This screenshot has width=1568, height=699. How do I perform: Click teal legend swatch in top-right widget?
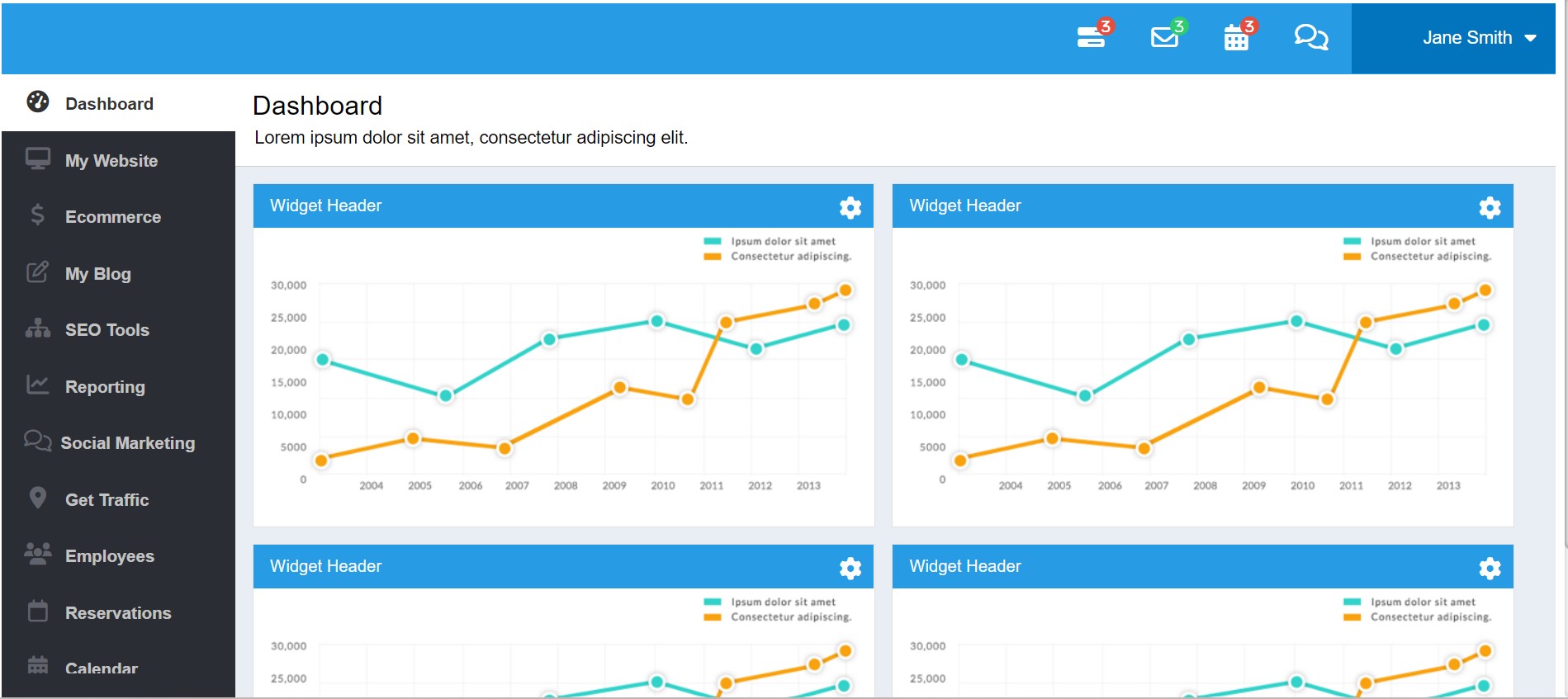pos(1352,242)
